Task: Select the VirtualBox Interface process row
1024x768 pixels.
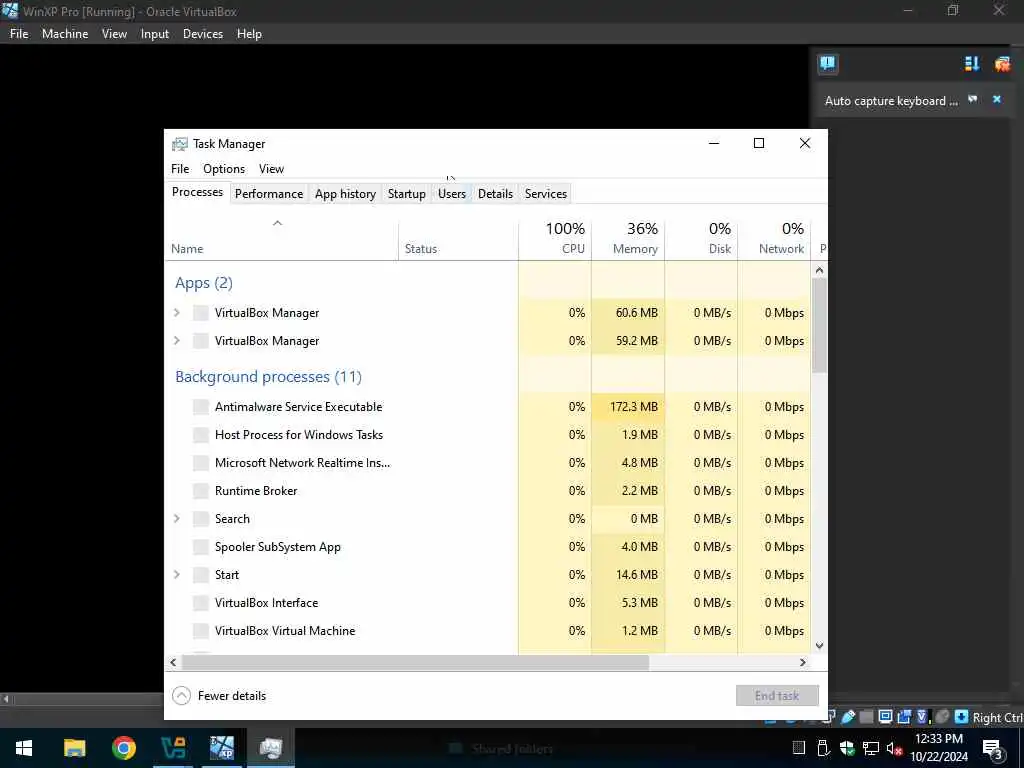Action: click(487, 603)
